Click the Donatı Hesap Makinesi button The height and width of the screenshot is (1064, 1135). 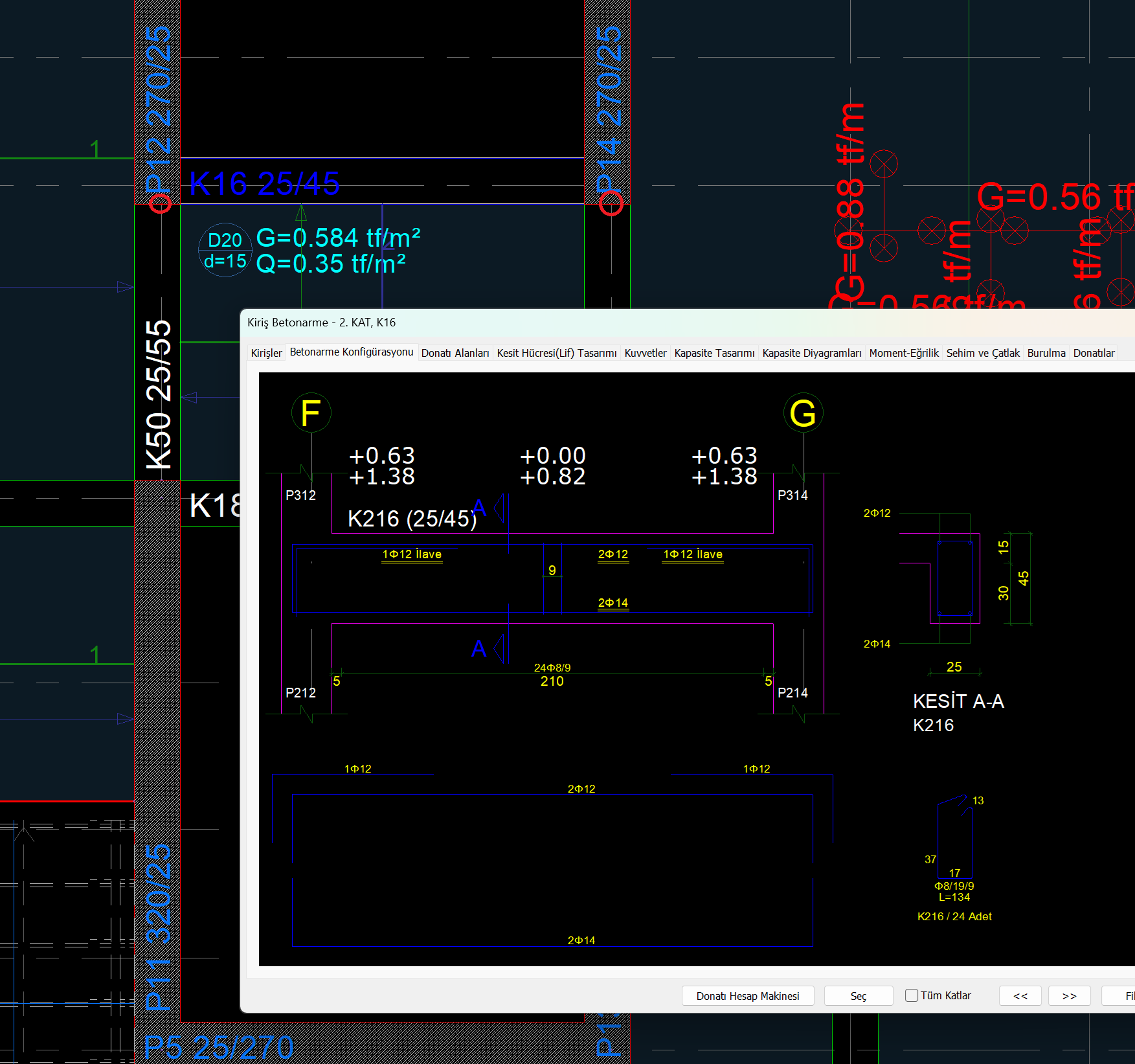click(x=747, y=996)
